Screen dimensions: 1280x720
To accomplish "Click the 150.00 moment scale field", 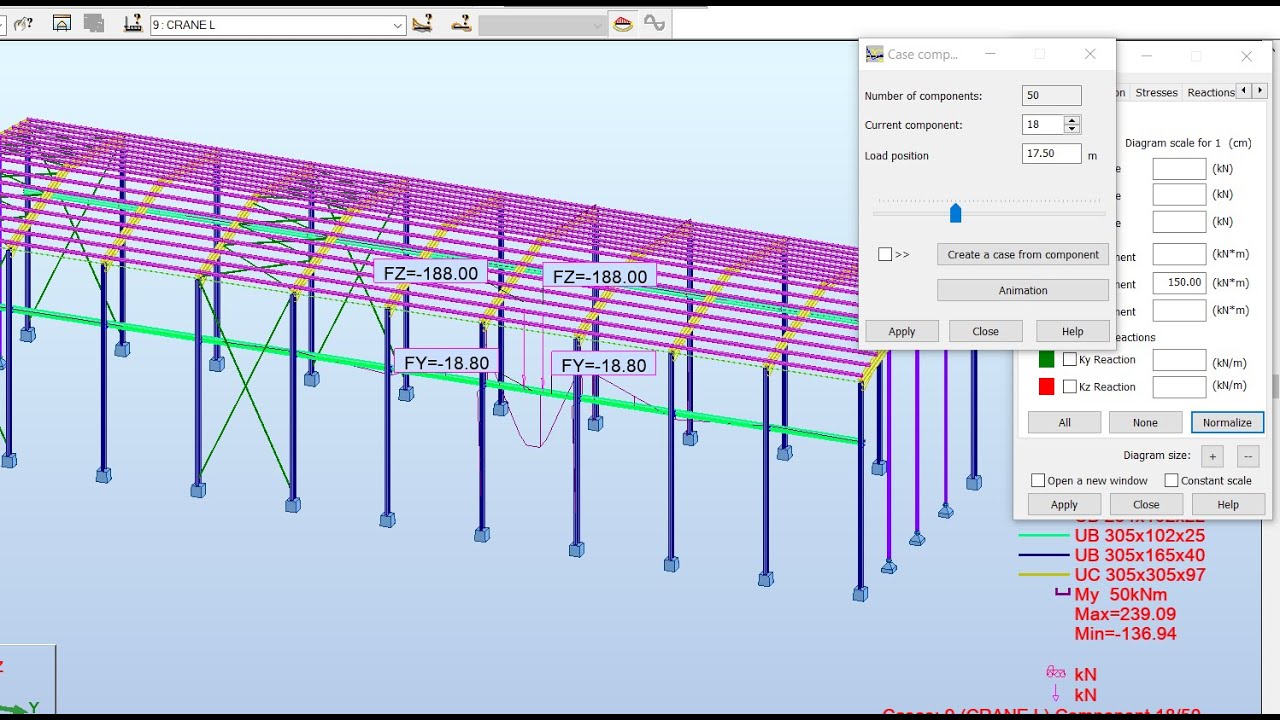I will [1179, 283].
